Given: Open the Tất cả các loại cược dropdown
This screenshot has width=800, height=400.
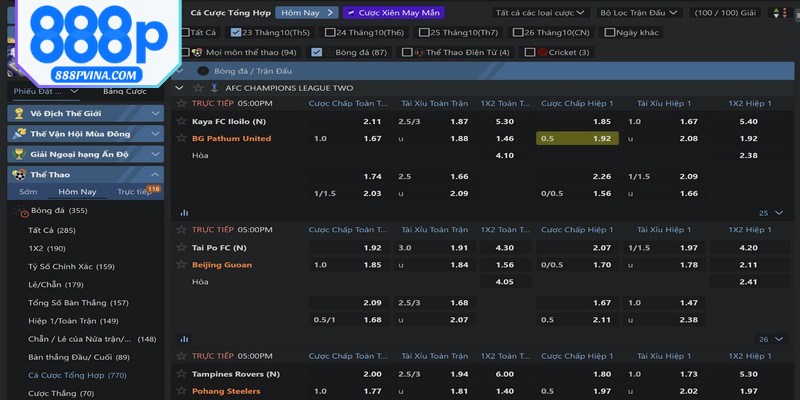Looking at the screenshot, I should tap(541, 13).
